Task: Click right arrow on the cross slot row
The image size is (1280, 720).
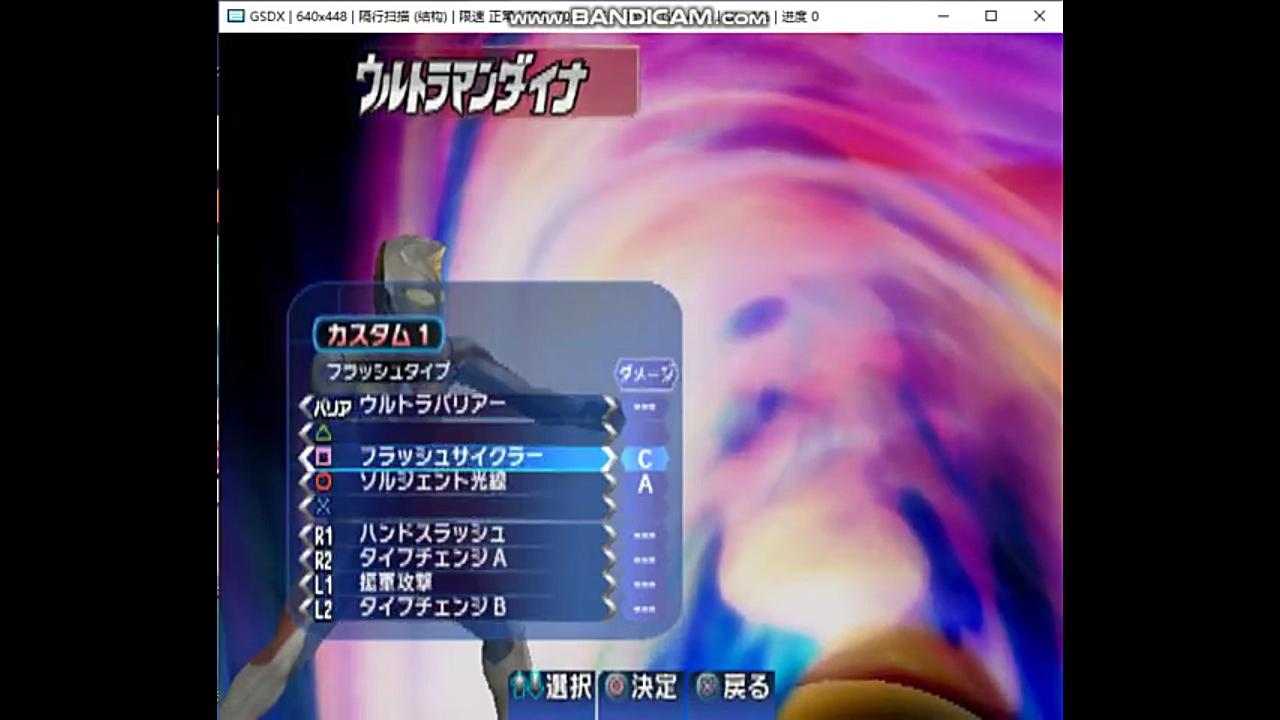Action: pyautogui.click(x=609, y=507)
